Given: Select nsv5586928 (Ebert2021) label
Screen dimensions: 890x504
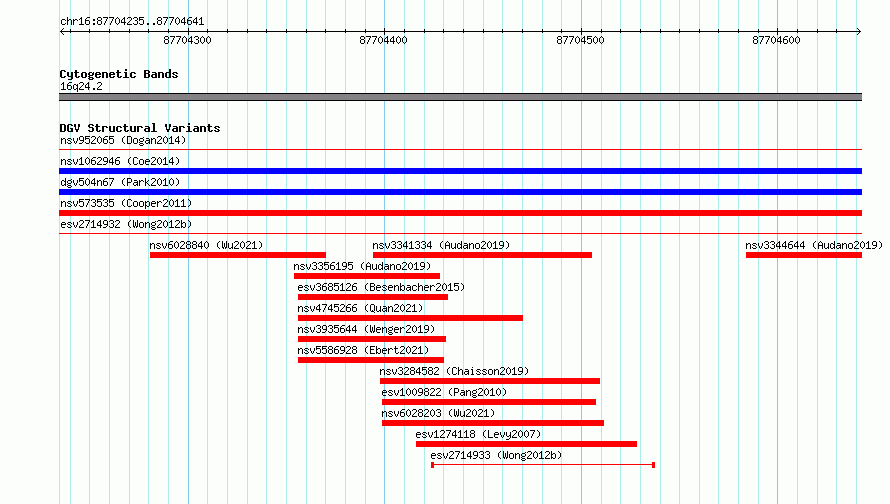Looking at the screenshot, I should (x=363, y=350).
